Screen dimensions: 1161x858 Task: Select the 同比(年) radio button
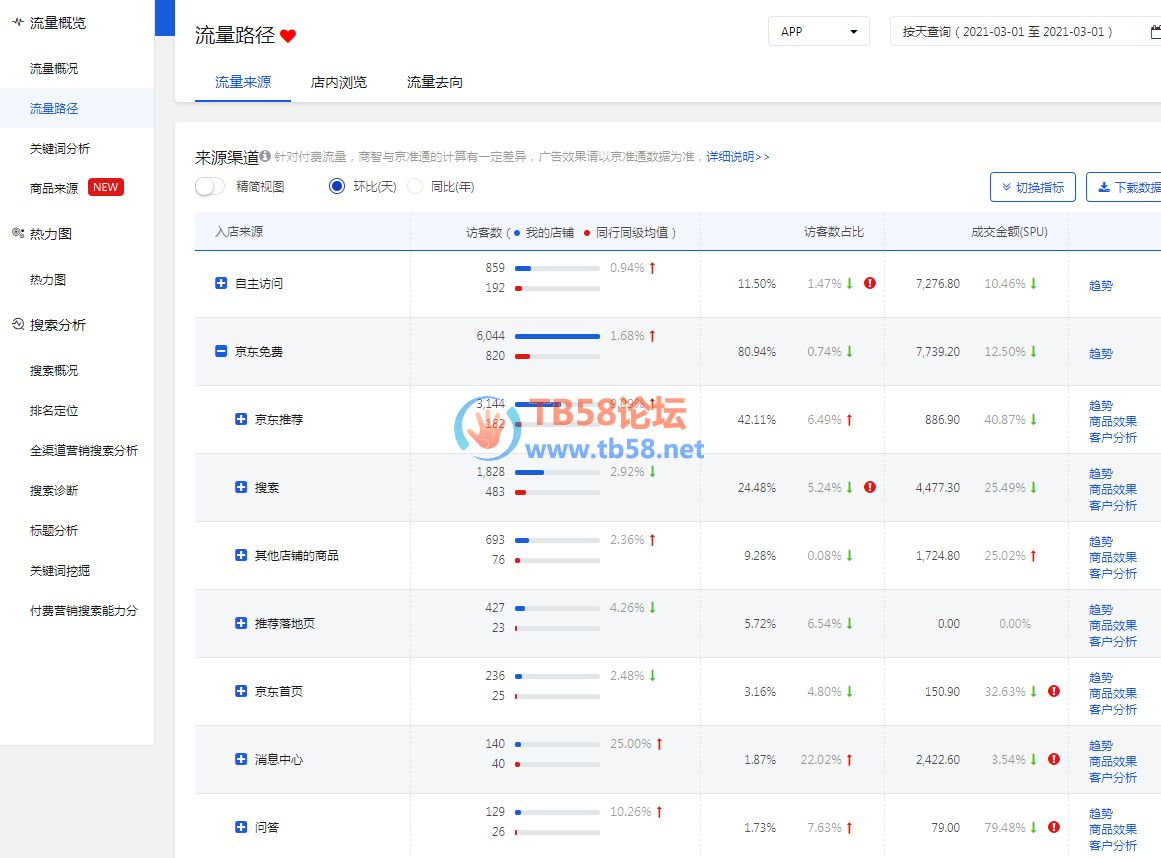point(415,186)
